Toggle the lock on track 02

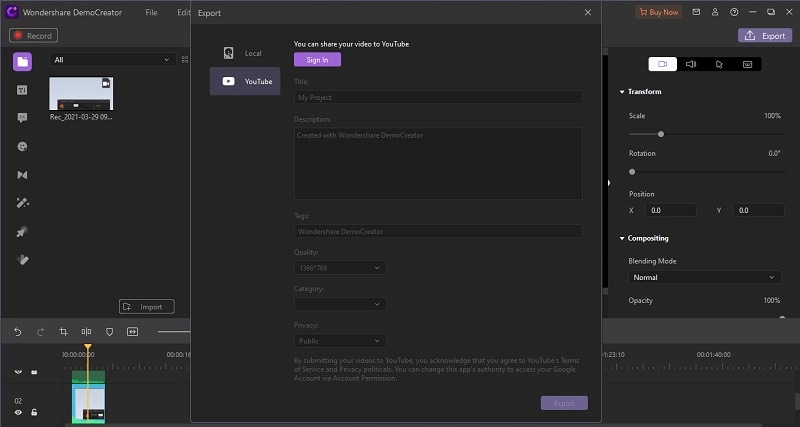tap(34, 412)
